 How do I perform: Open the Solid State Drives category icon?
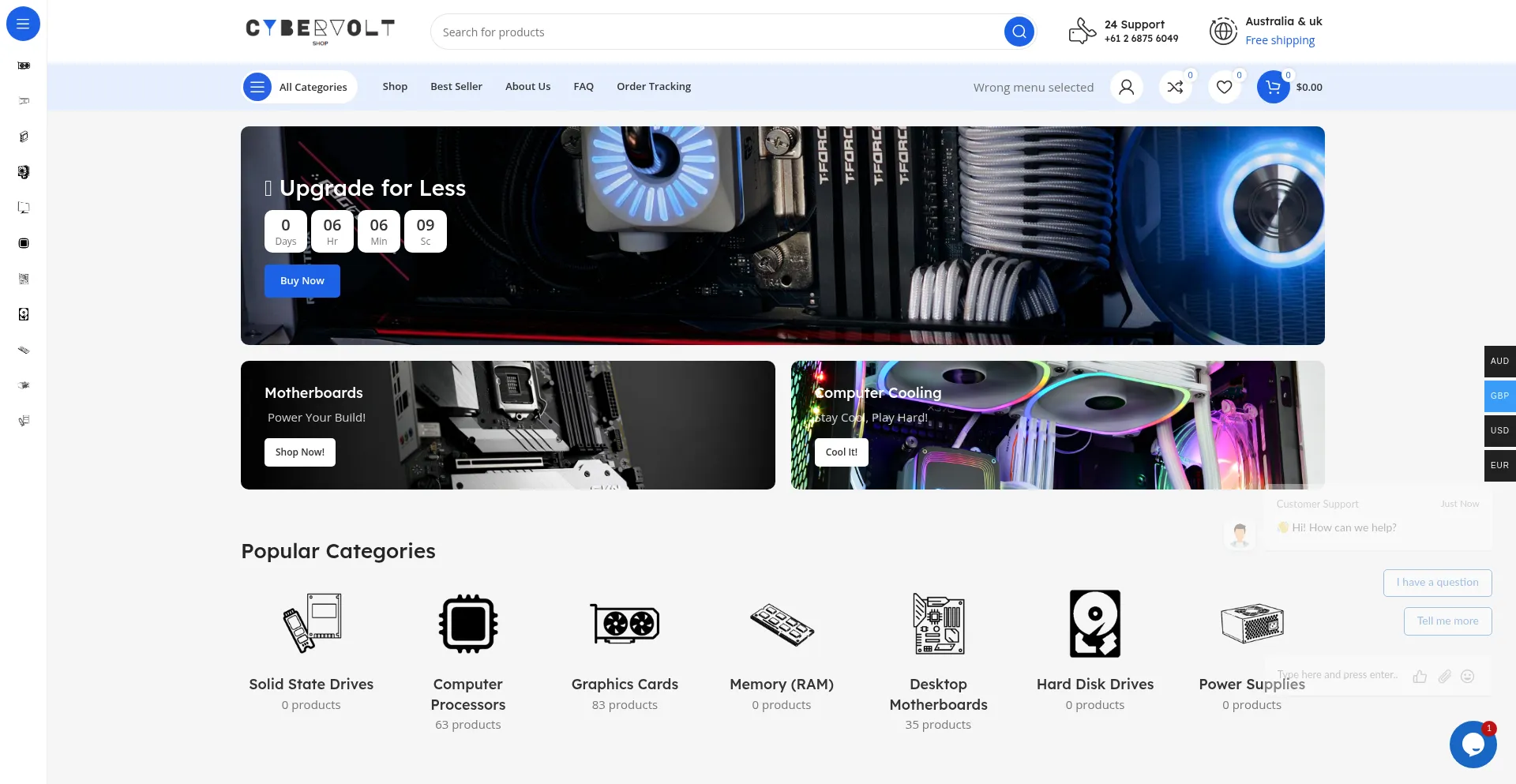click(311, 623)
